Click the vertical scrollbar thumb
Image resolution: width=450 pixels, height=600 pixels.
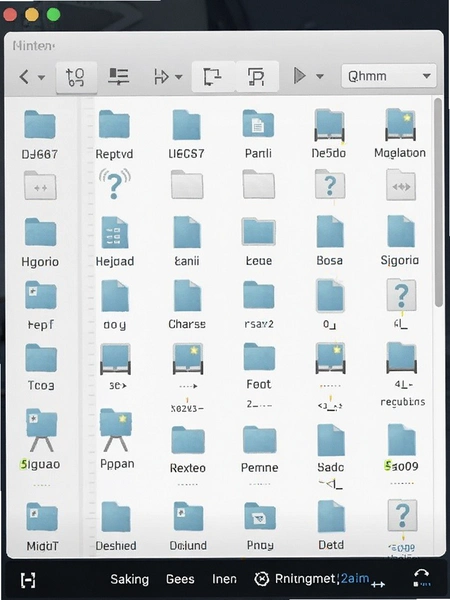click(439, 202)
